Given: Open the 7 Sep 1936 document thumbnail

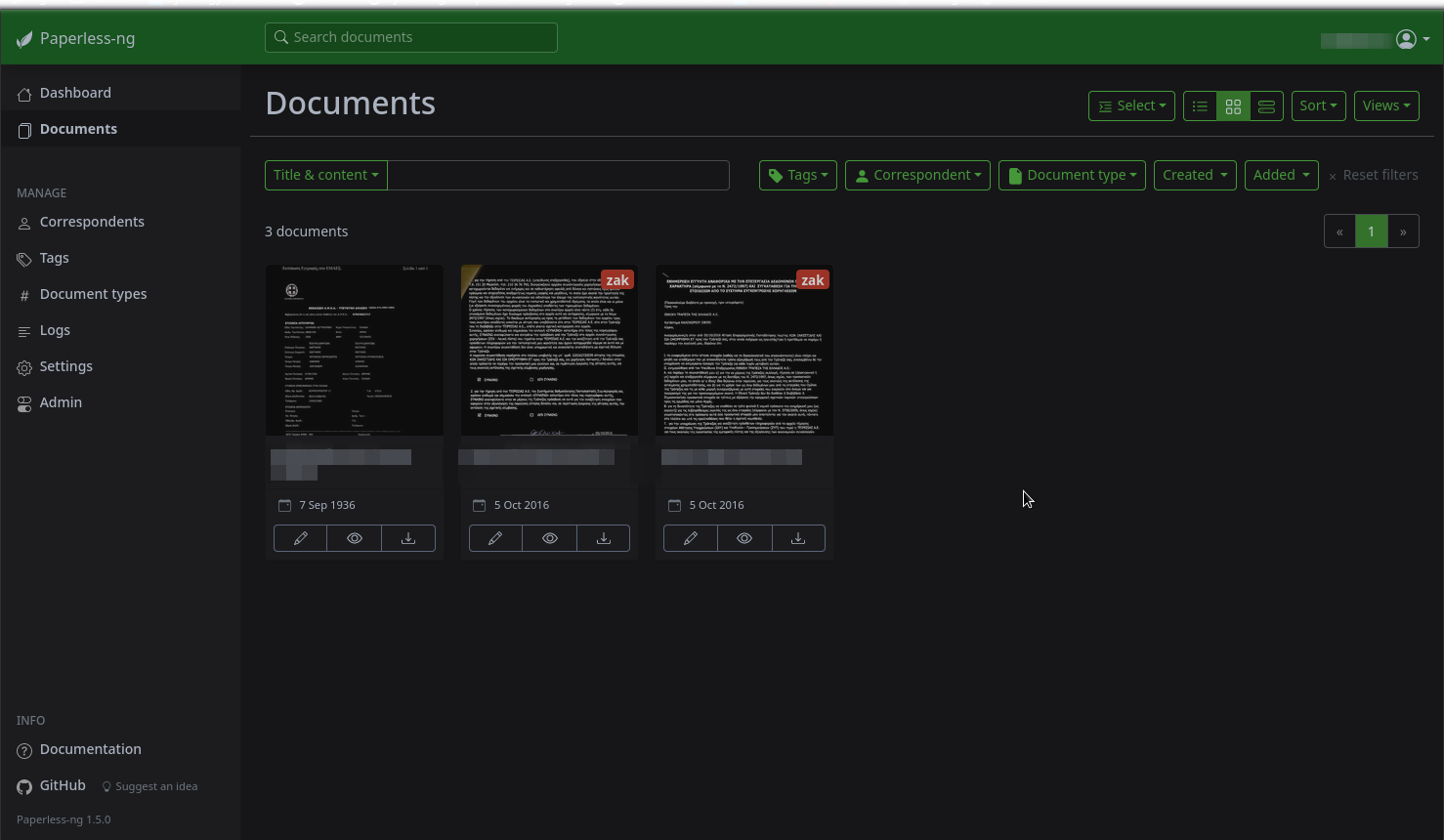Looking at the screenshot, I should pyautogui.click(x=355, y=350).
